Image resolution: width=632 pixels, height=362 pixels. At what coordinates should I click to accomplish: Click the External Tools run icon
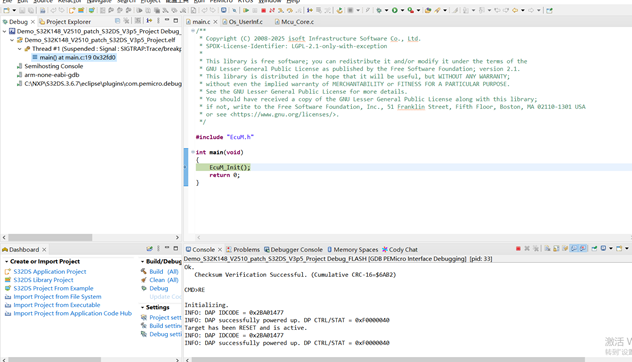coord(410,10)
